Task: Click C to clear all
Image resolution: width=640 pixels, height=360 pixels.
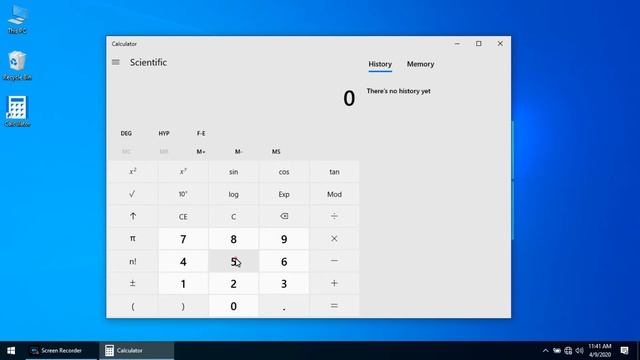Action: (233, 217)
